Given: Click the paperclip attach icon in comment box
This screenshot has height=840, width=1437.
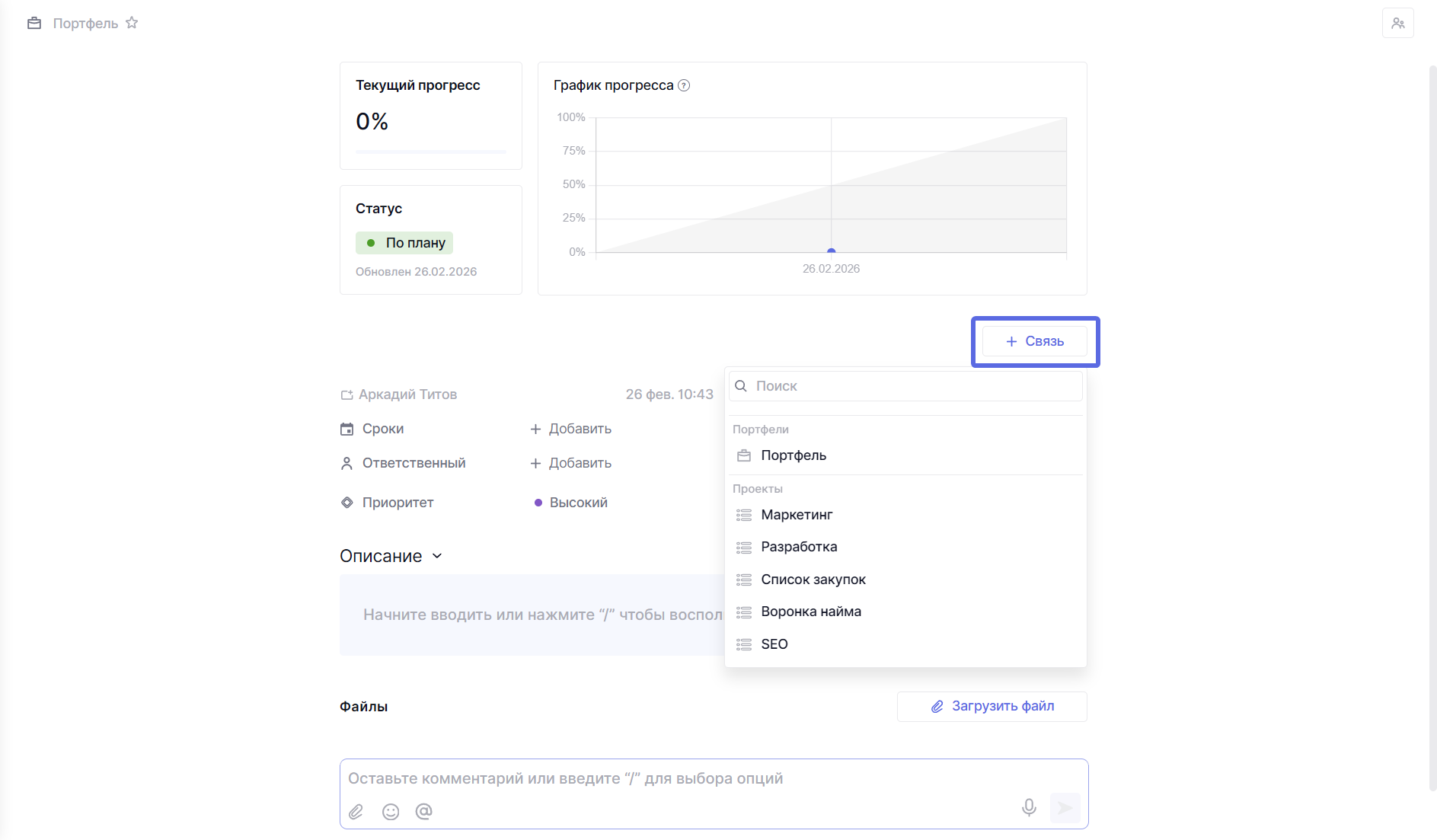Looking at the screenshot, I should click(x=356, y=812).
